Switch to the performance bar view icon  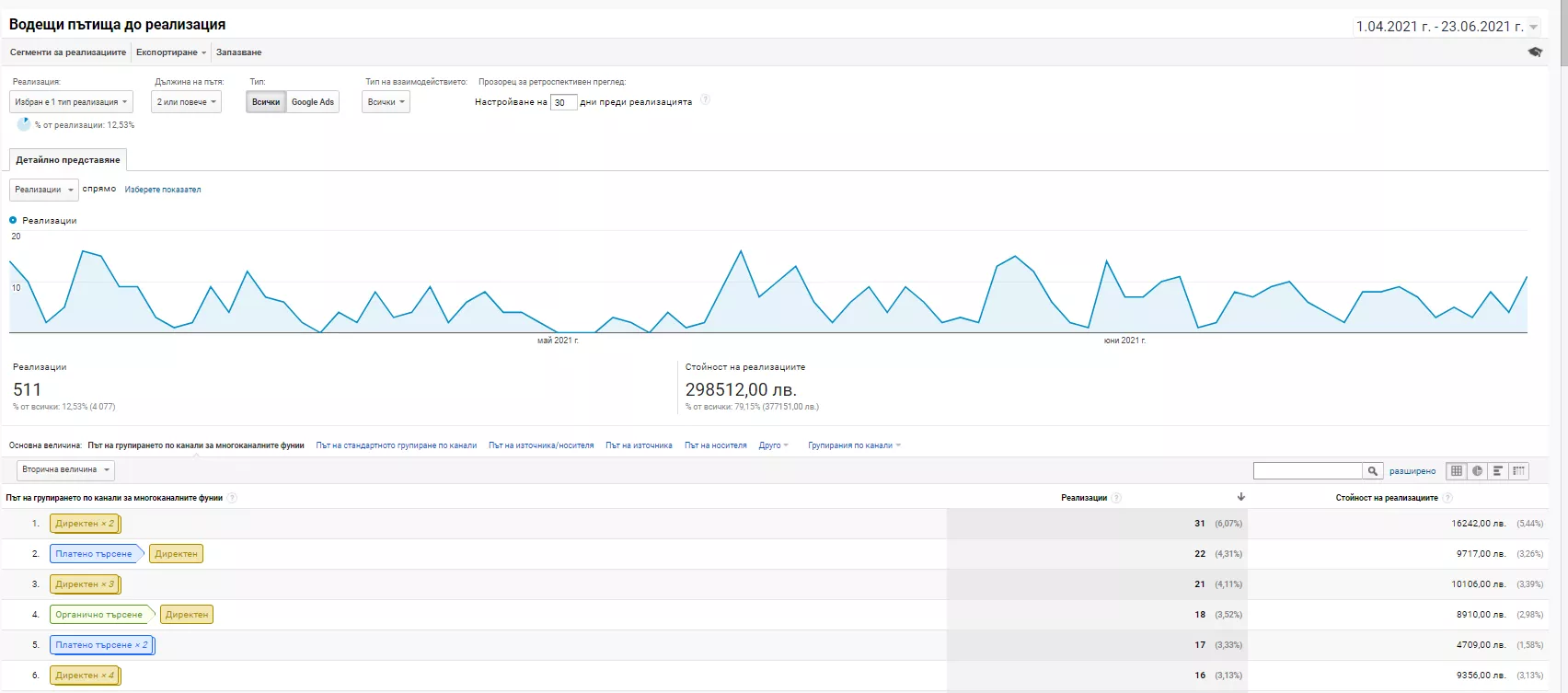pos(1498,471)
